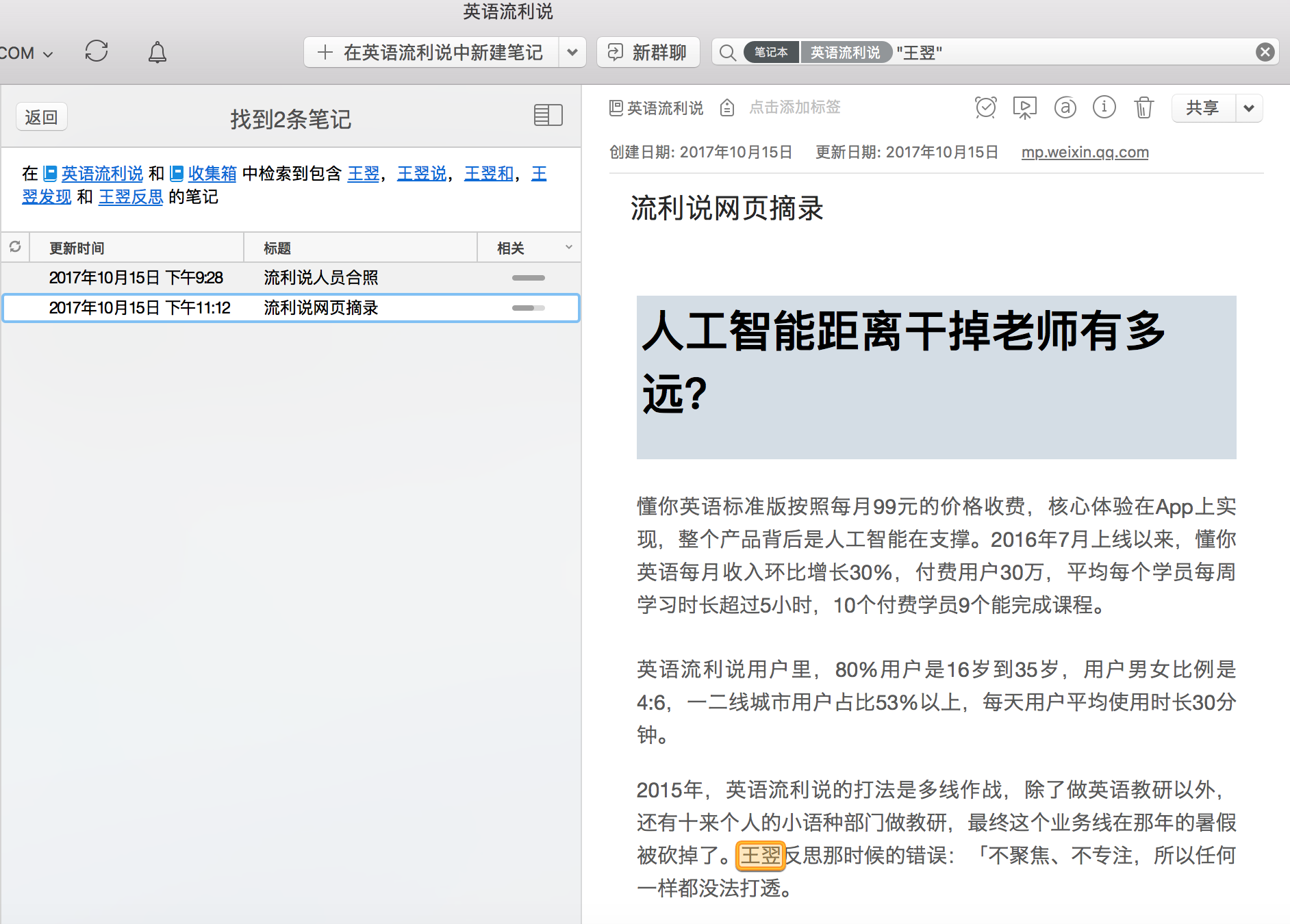1290x924 pixels.
Task: Click the 创建日期 2017年10月15日 text
Action: pyautogui.click(x=701, y=152)
